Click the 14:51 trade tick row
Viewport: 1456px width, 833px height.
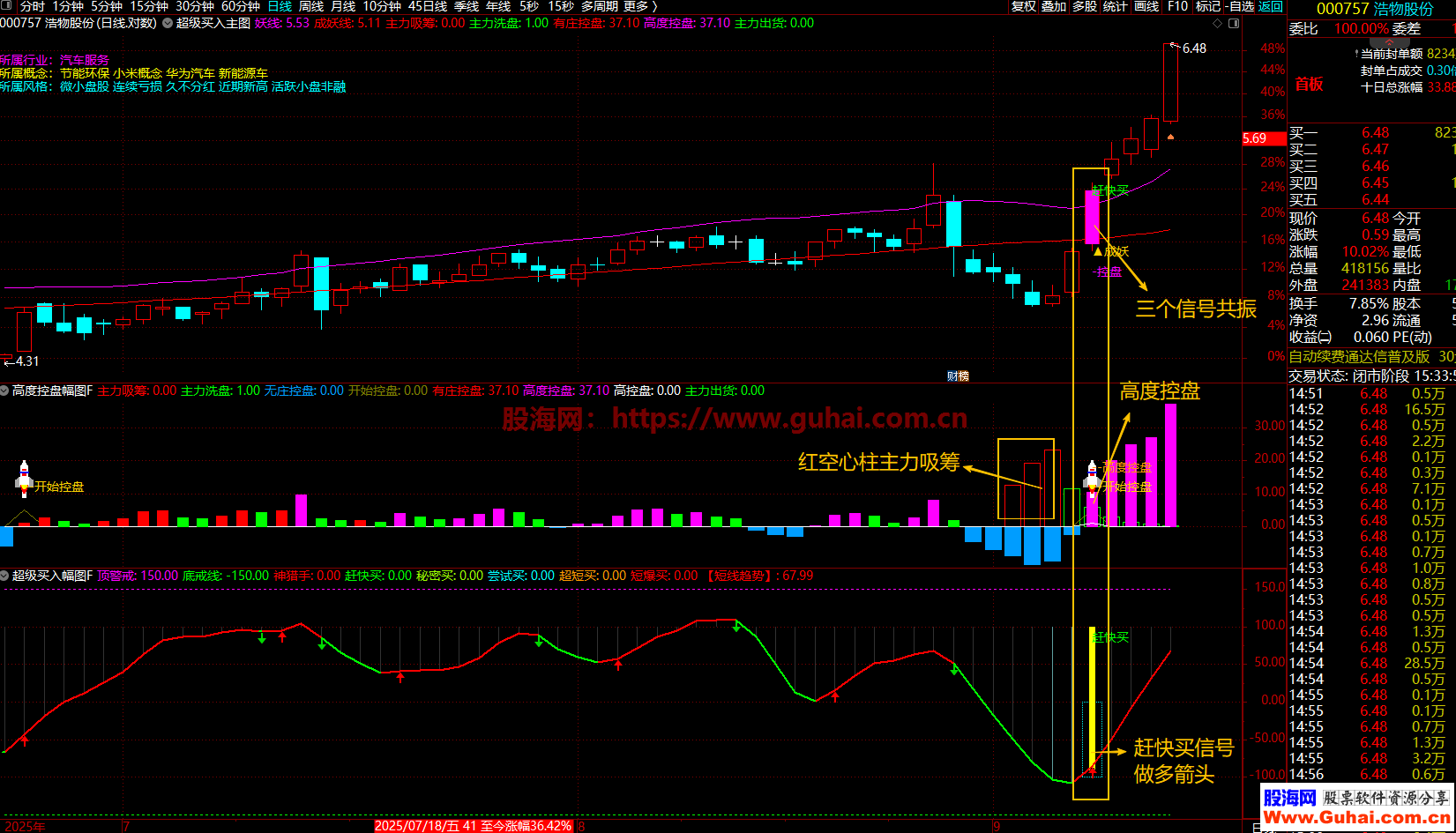pyautogui.click(x=1371, y=393)
